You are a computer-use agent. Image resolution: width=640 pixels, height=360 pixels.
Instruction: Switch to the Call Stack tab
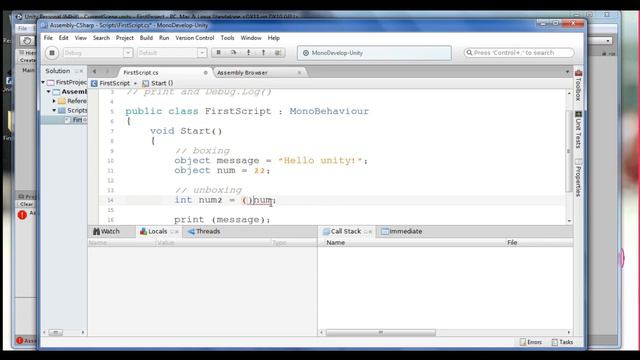[x=342, y=231]
